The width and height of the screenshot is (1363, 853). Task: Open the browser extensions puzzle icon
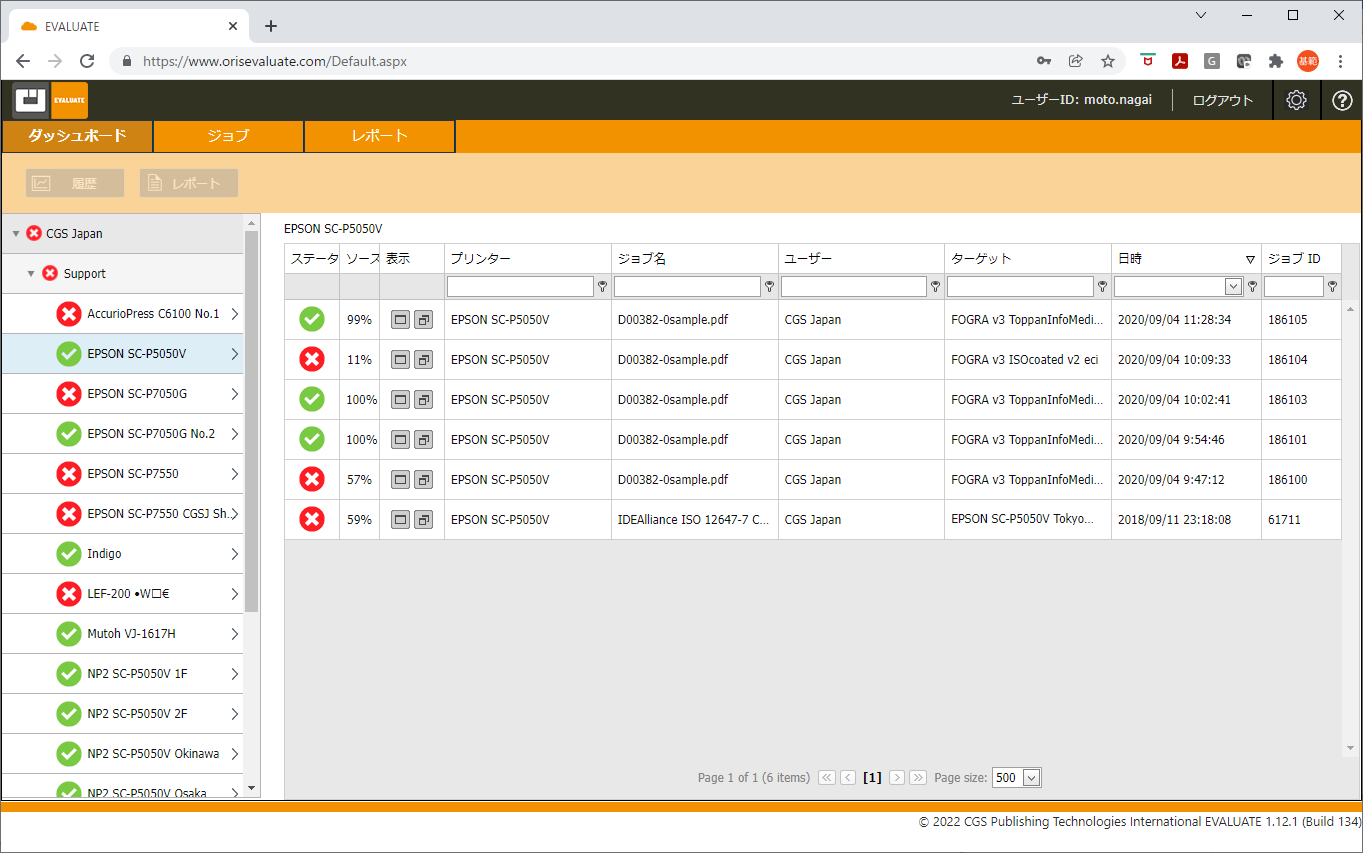tap(1275, 61)
